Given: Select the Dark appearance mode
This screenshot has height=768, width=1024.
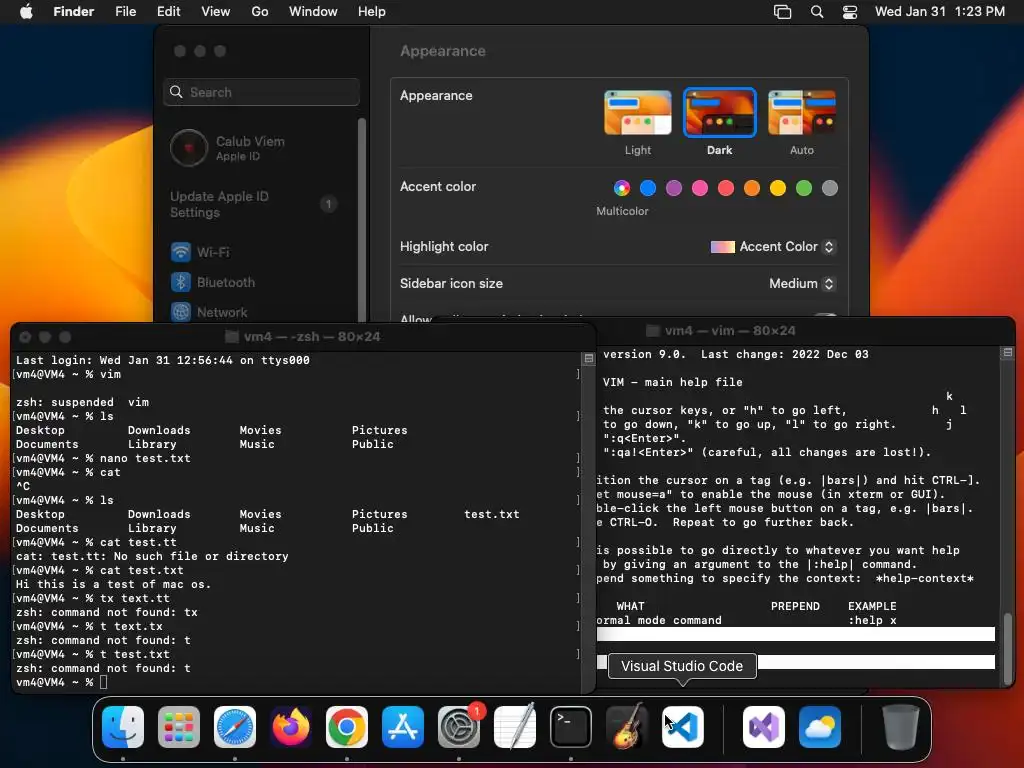Looking at the screenshot, I should 720,112.
